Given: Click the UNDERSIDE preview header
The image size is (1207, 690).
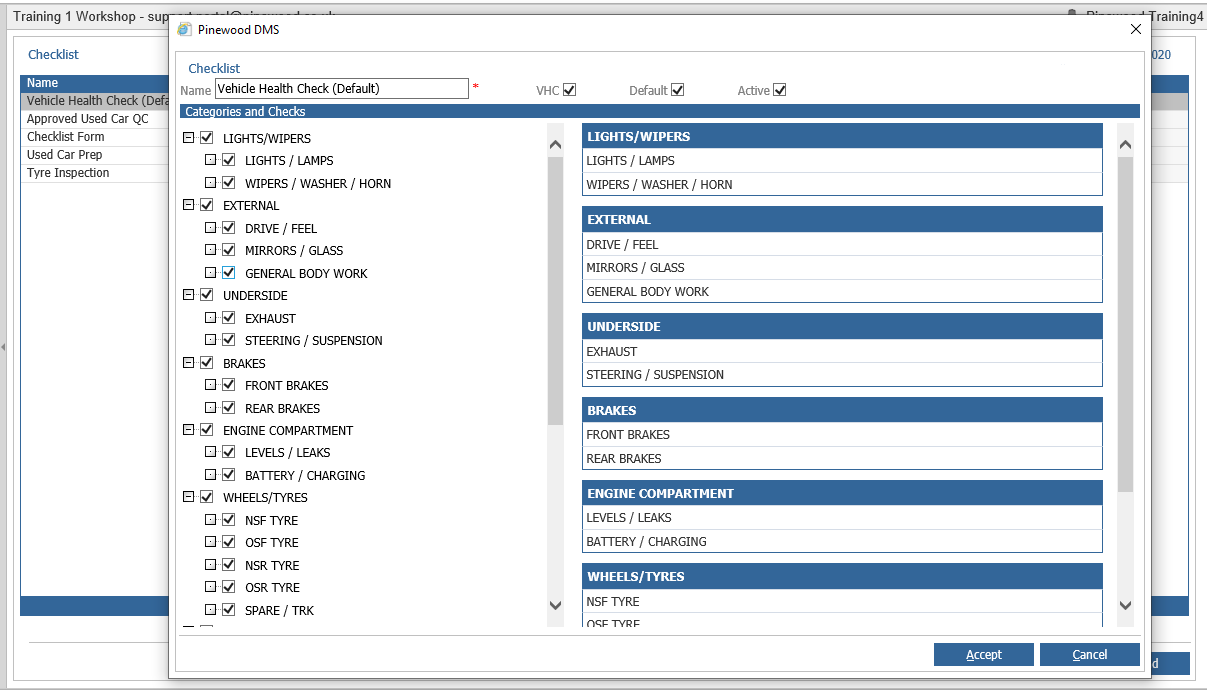Looking at the screenshot, I should pos(842,326).
